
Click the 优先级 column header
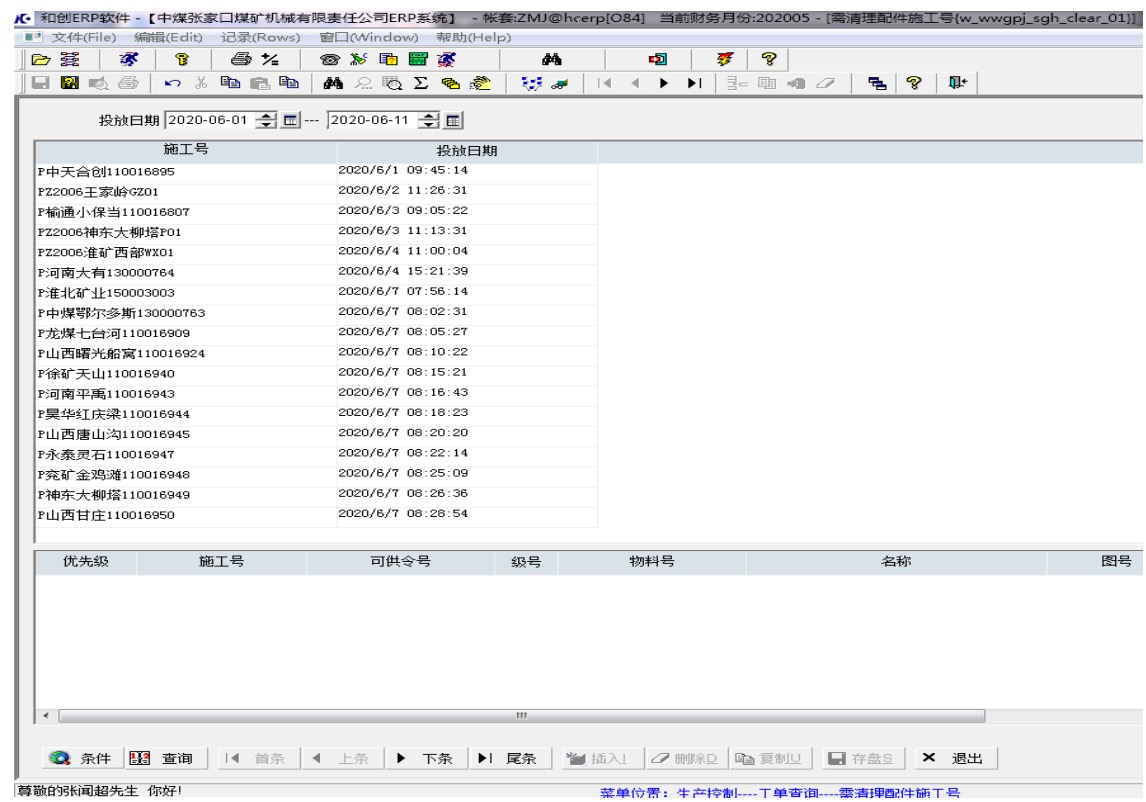pos(86,562)
